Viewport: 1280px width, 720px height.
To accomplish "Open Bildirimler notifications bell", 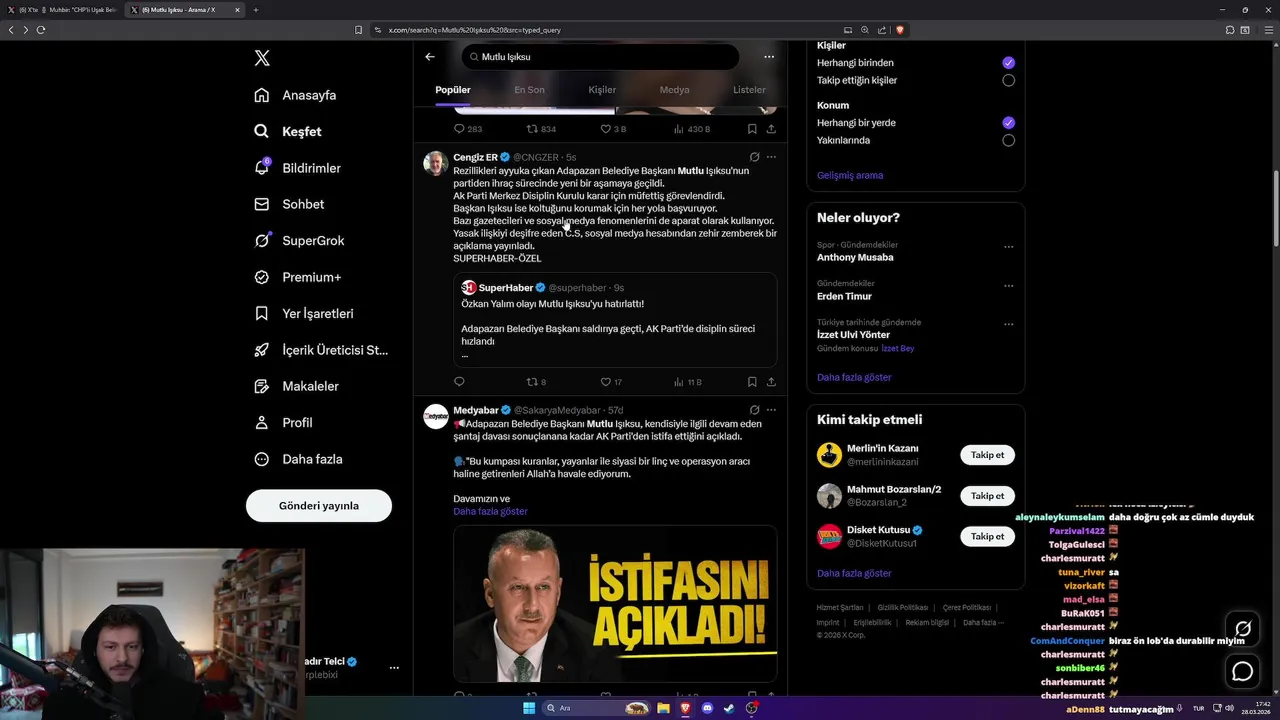I will [x=298, y=168].
